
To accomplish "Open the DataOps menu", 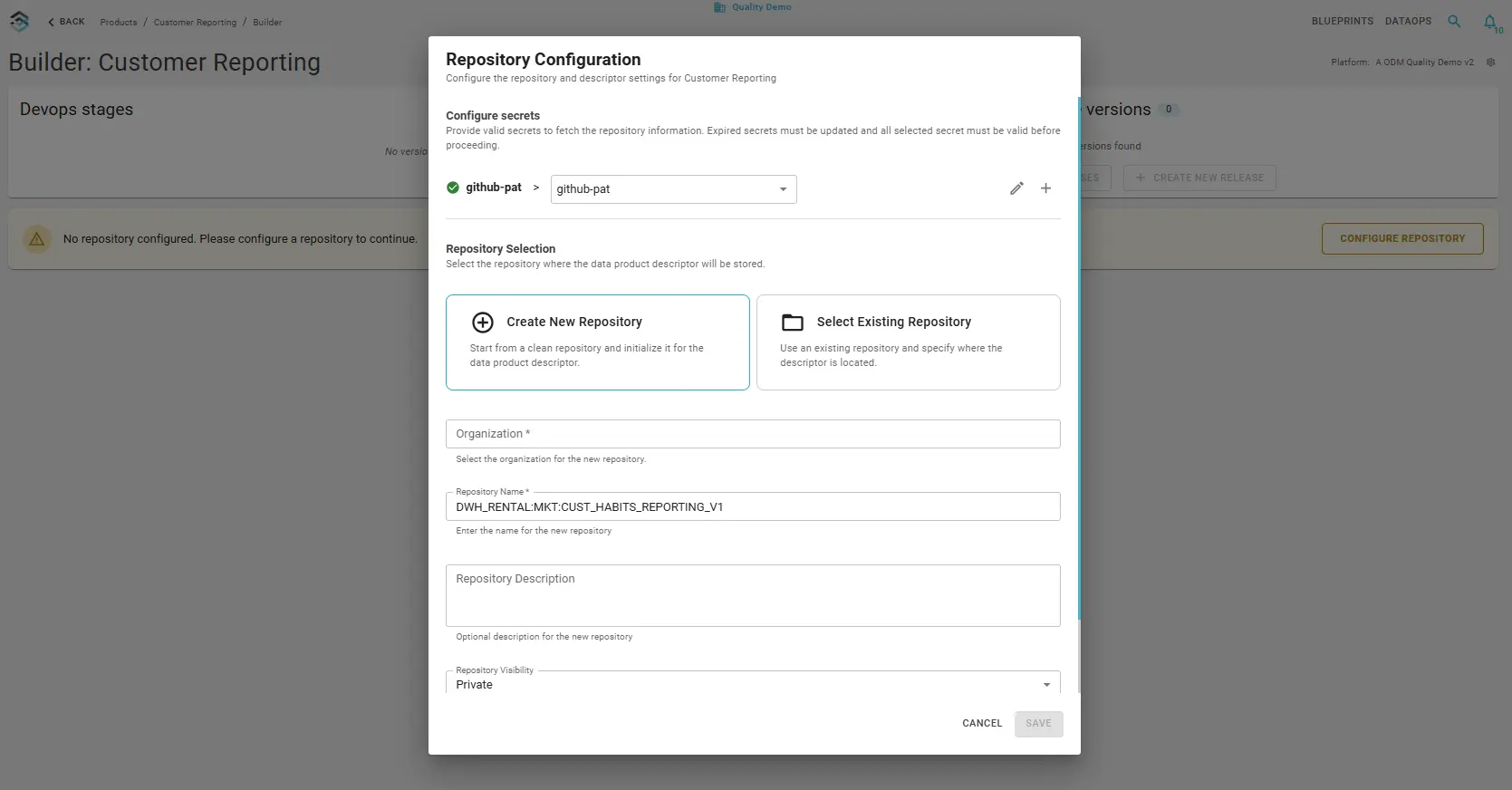I will pos(1408,21).
